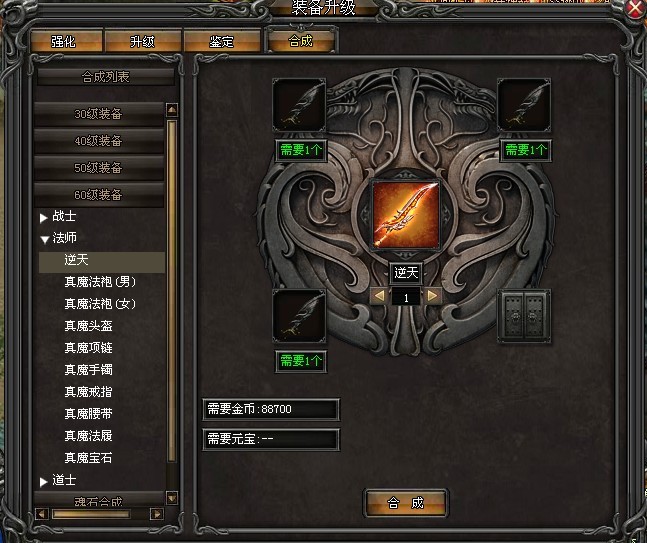Increase synthesis quantity with right arrow
The height and width of the screenshot is (543, 647).
432,295
